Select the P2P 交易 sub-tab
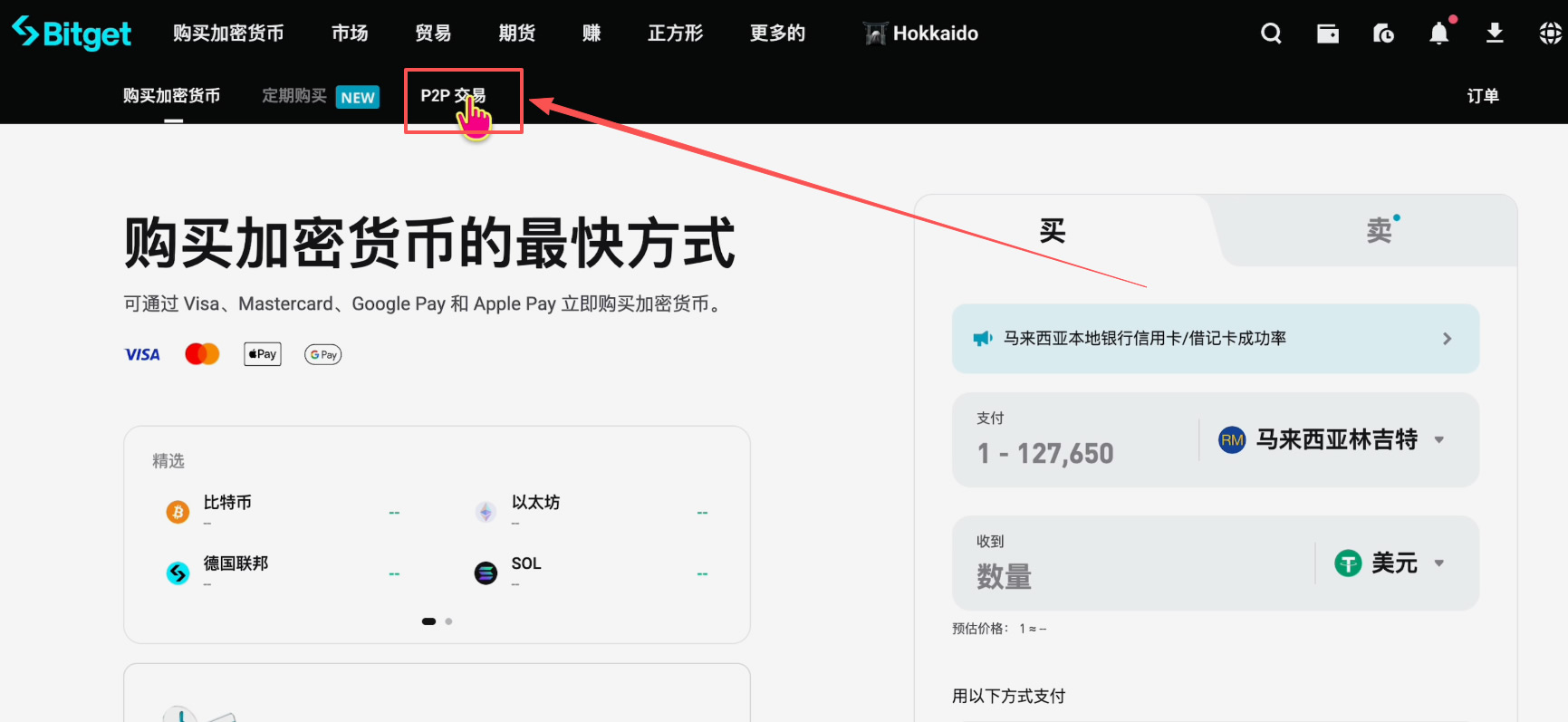Viewport: 1568px width, 722px height. coord(453,96)
